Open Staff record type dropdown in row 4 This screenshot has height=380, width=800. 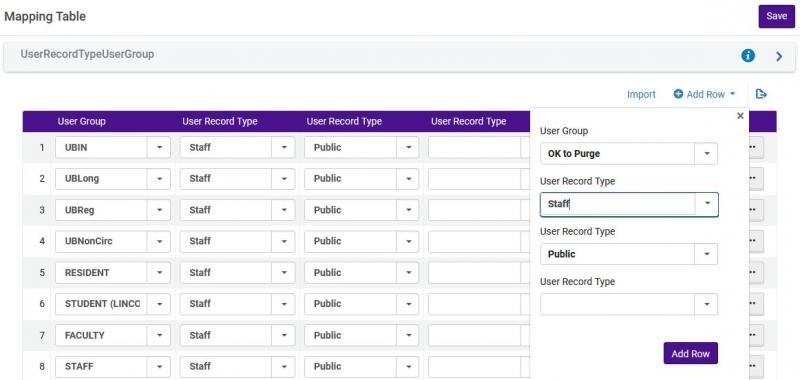tap(284, 241)
